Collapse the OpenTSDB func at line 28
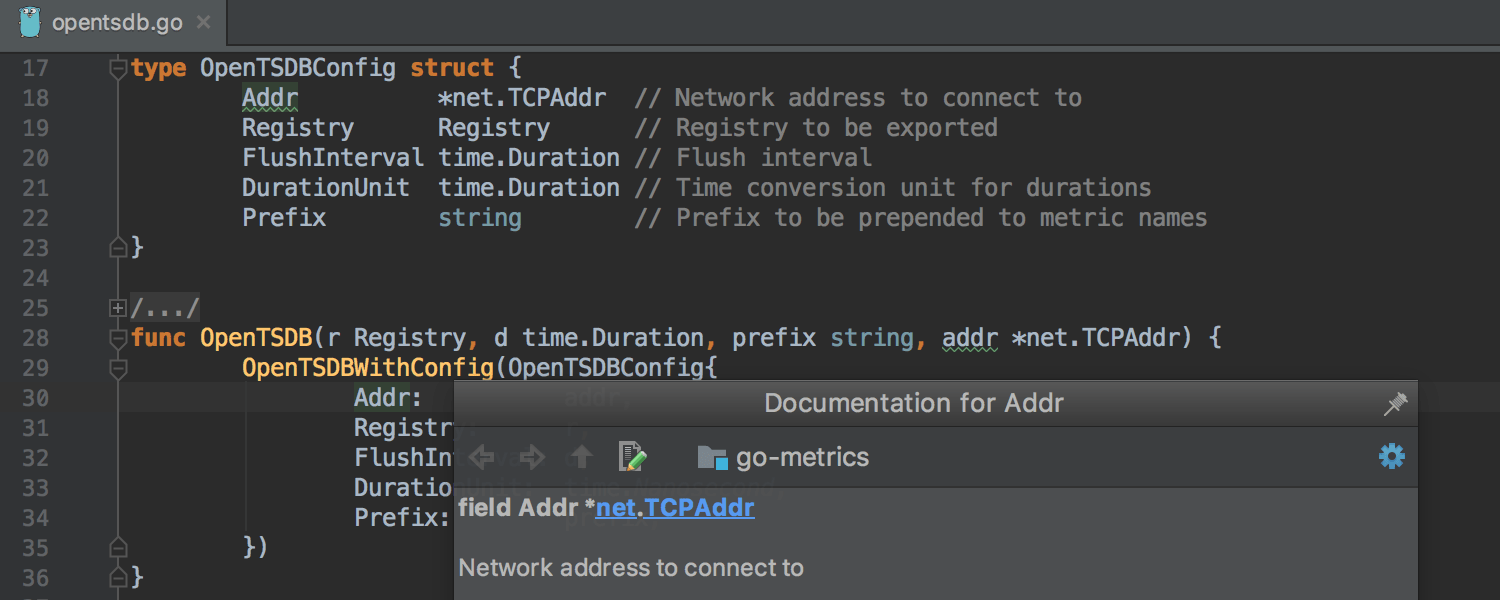This screenshot has height=600, width=1500. tap(118, 338)
